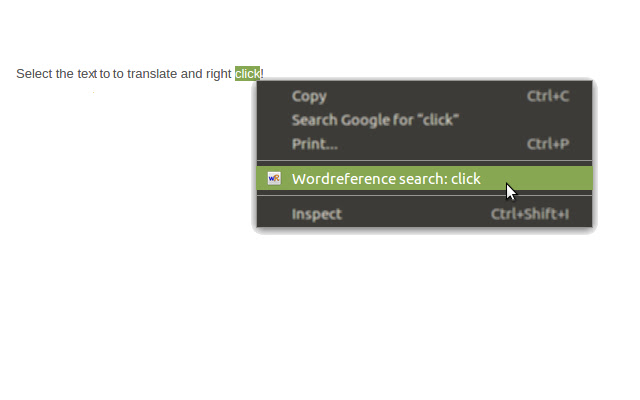Open Inspect from the context menu

(x=424, y=214)
